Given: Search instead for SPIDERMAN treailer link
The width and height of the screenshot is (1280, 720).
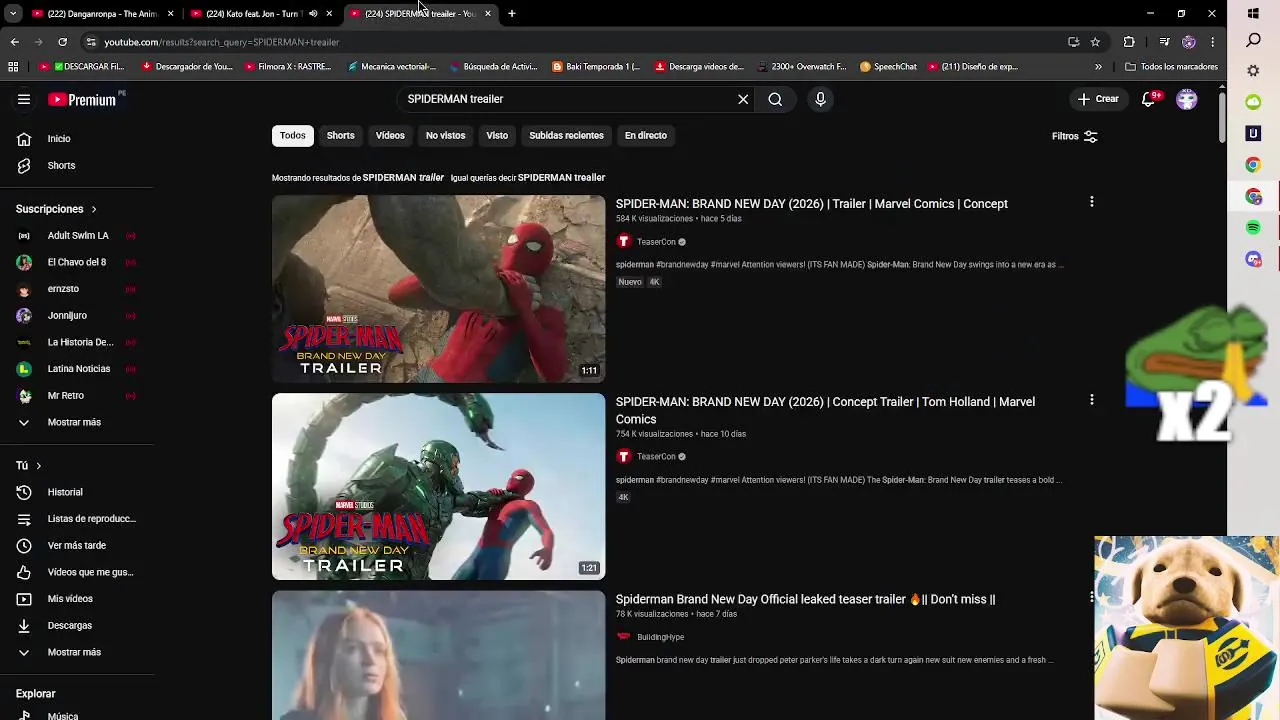Looking at the screenshot, I should 561,178.
